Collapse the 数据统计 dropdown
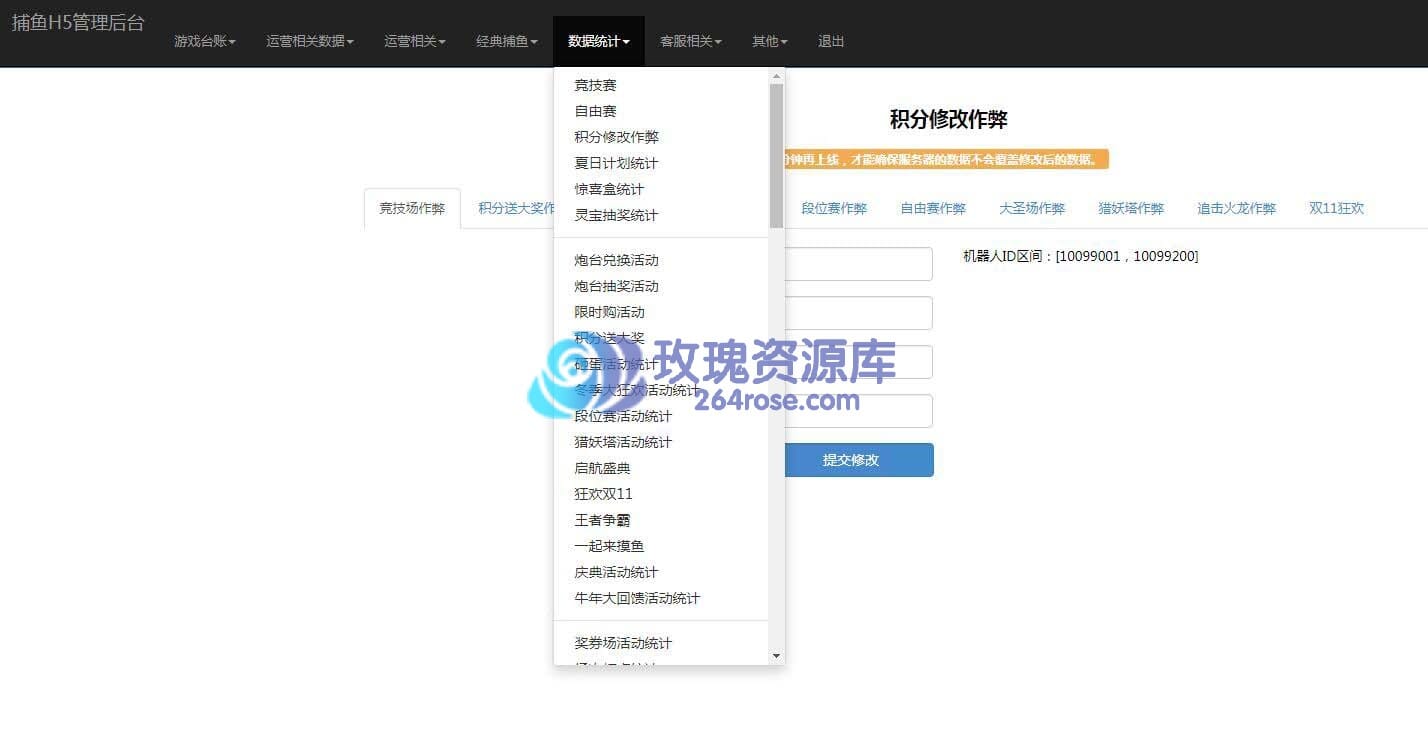This screenshot has height=750, width=1428. (x=599, y=41)
